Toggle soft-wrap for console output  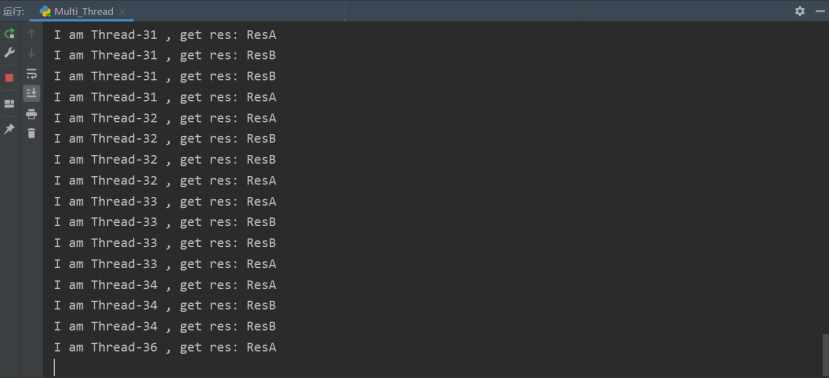pyautogui.click(x=31, y=74)
